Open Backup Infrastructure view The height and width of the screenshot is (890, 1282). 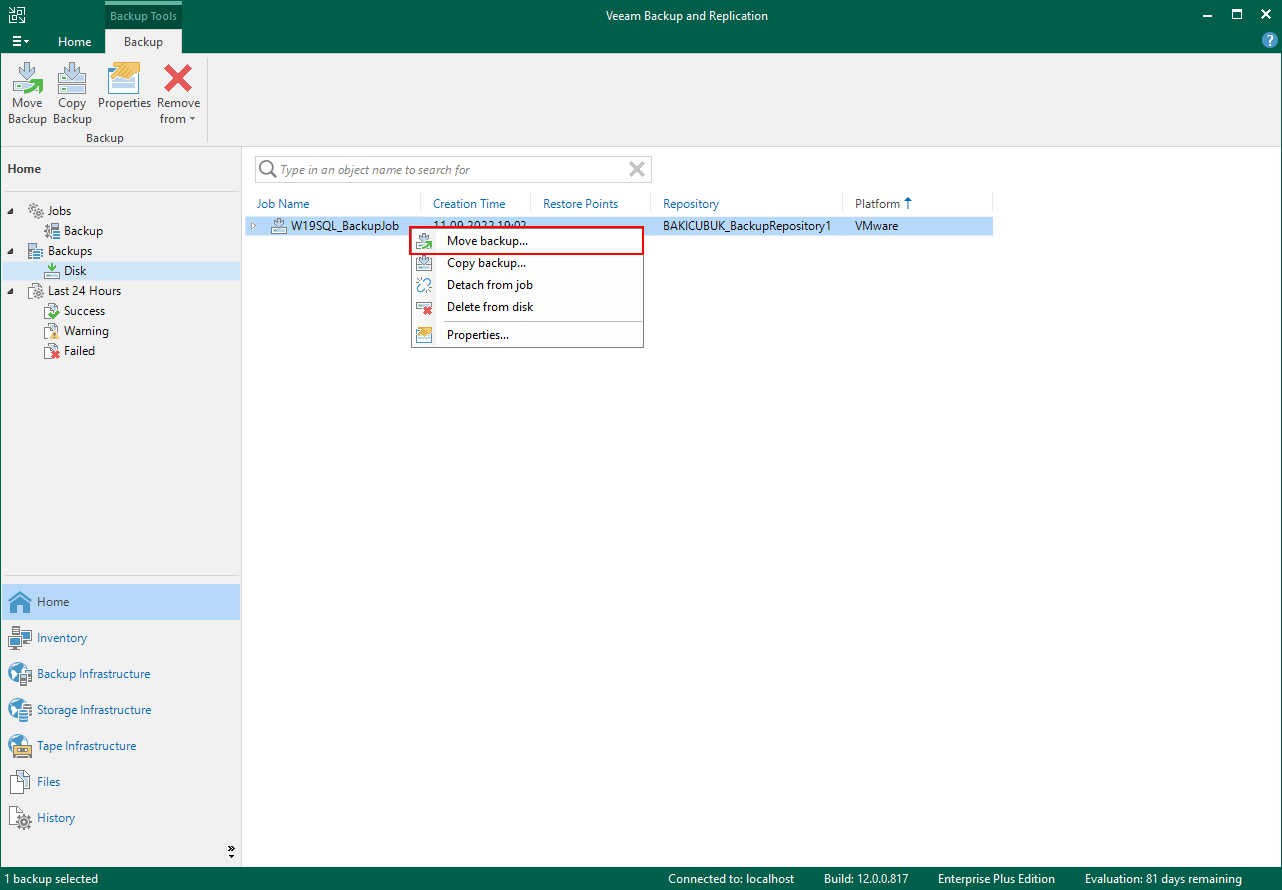[x=93, y=674]
